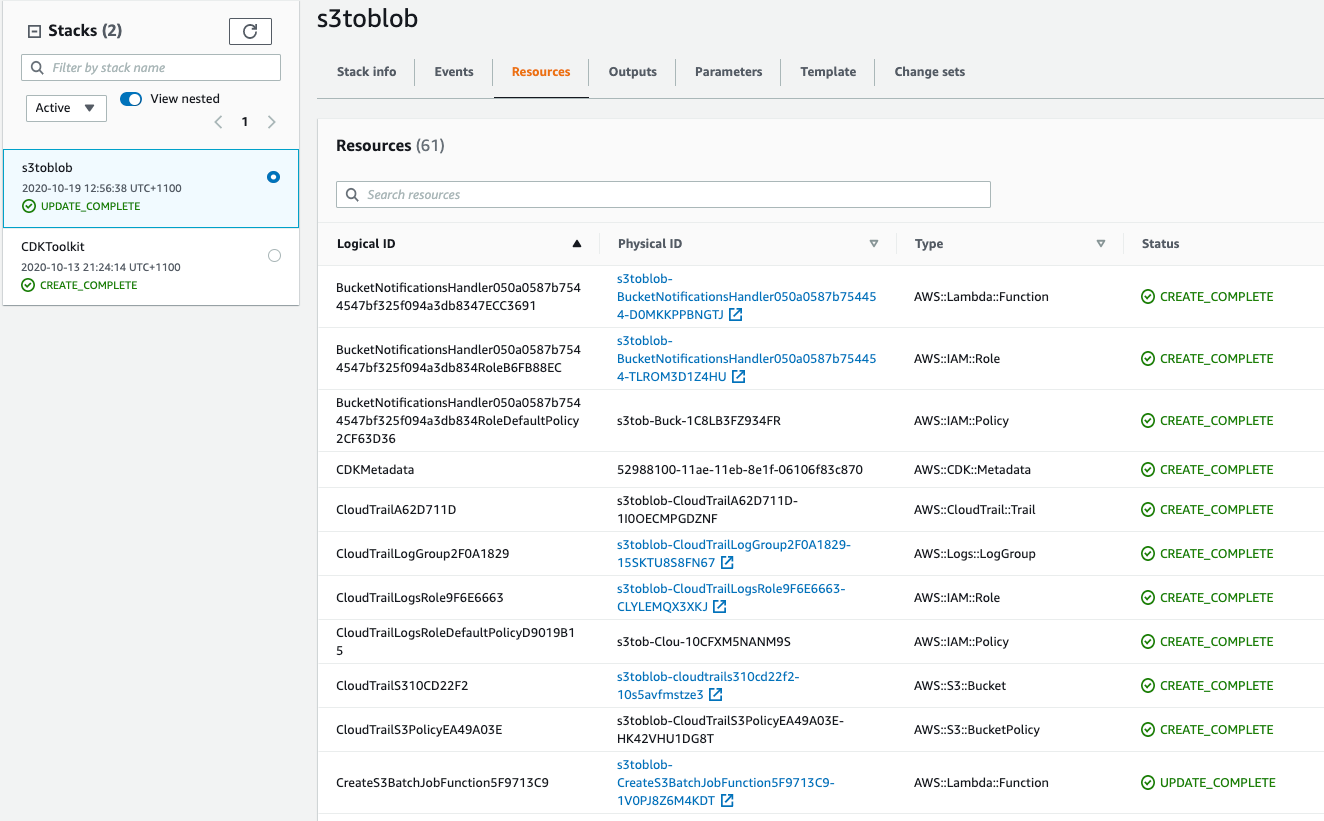Click the Status column header
Screen dimensions: 1324x821
(x=1160, y=244)
